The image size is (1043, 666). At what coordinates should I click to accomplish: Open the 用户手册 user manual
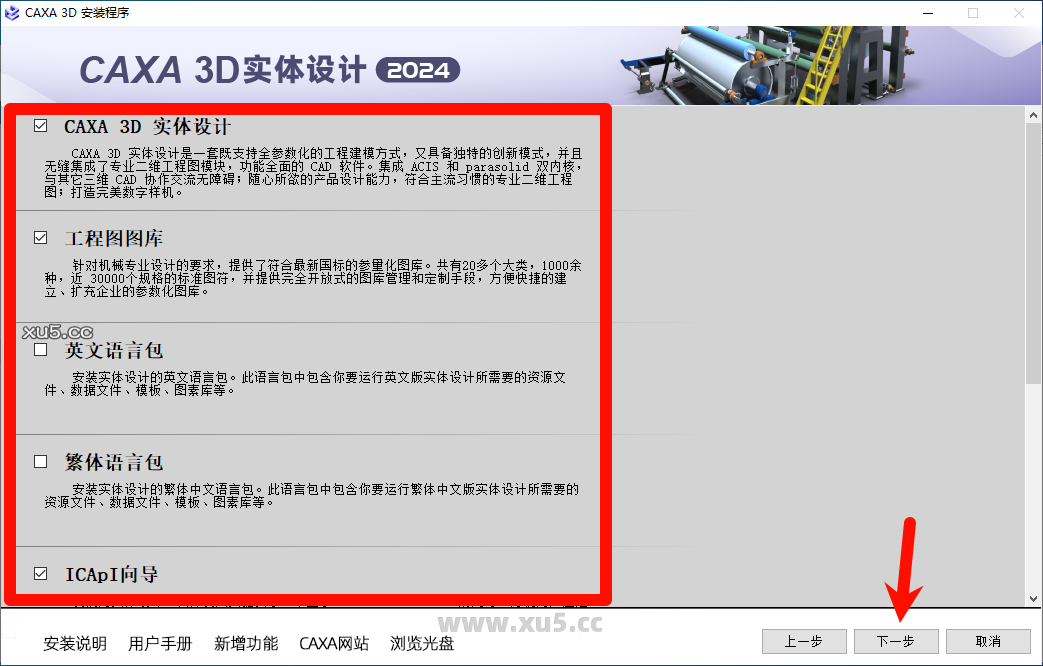coord(160,644)
